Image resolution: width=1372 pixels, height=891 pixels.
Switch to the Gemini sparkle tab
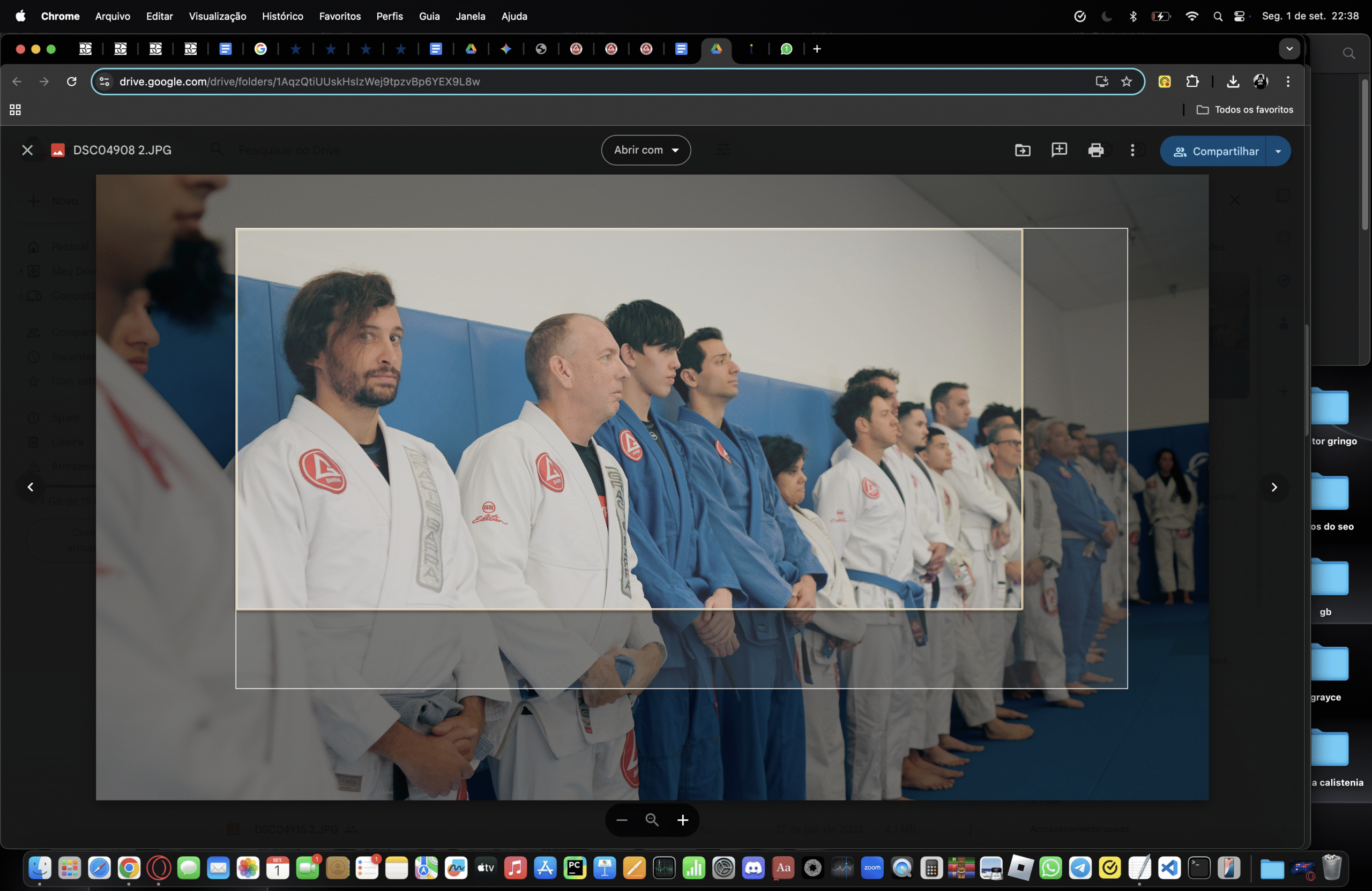point(506,49)
